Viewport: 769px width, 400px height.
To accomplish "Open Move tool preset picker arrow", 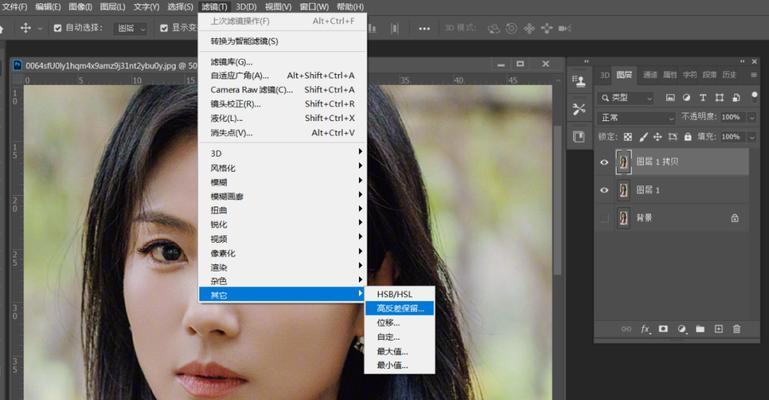I will [x=40, y=28].
